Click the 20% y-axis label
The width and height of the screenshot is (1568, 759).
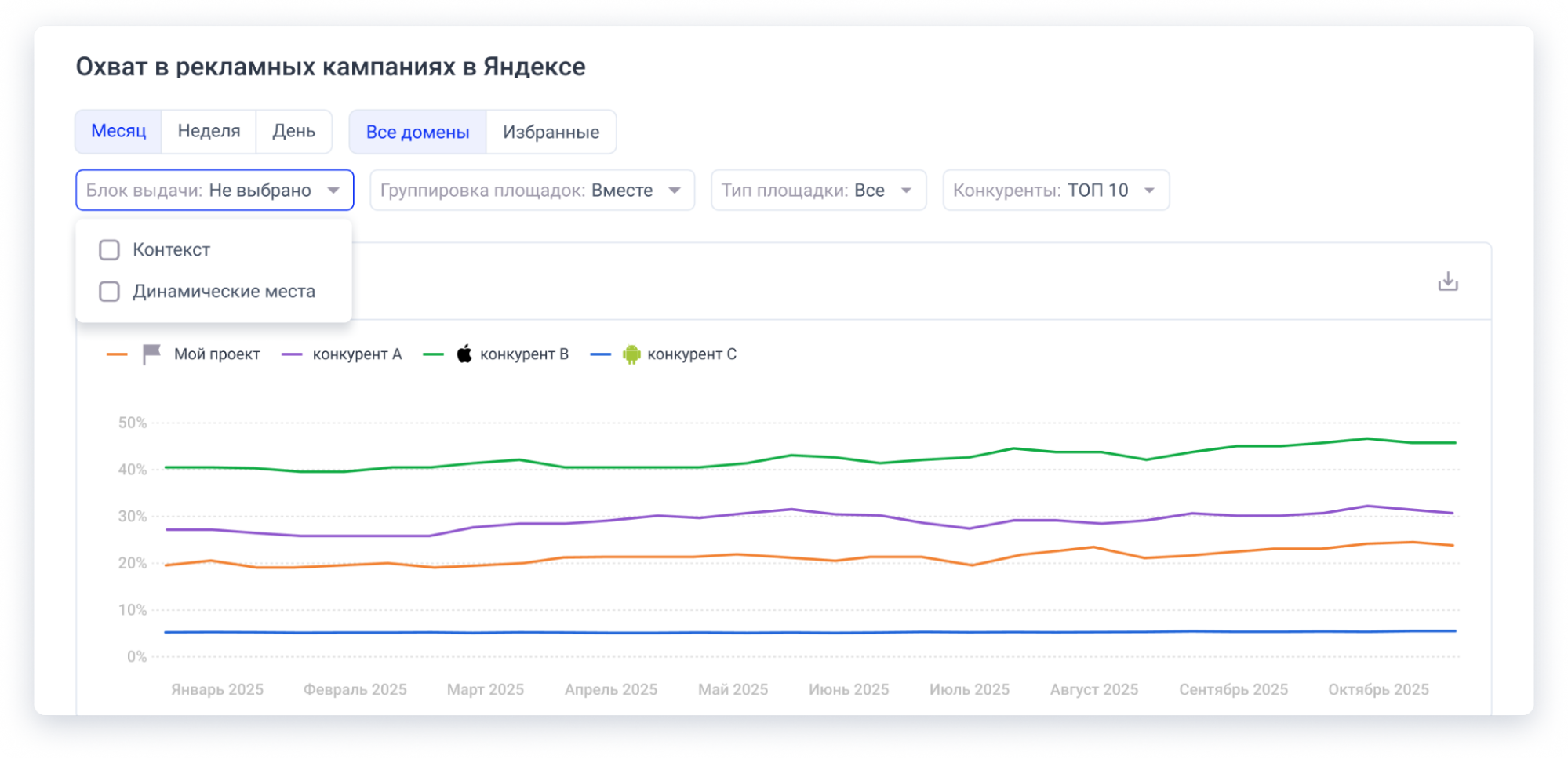coord(133,563)
